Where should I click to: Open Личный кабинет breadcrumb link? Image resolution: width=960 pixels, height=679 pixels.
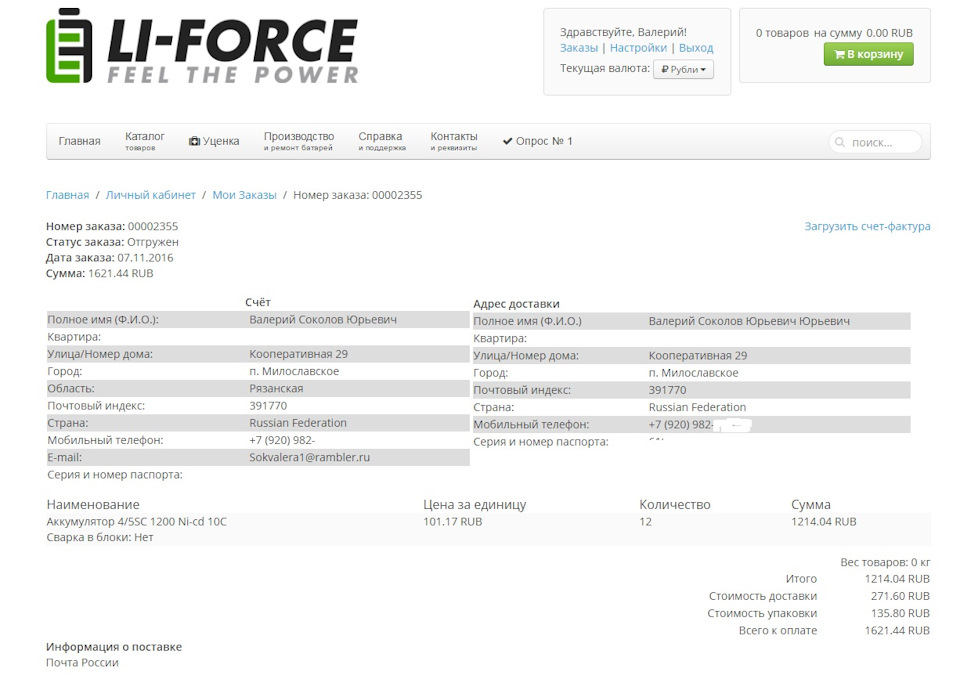pos(150,195)
